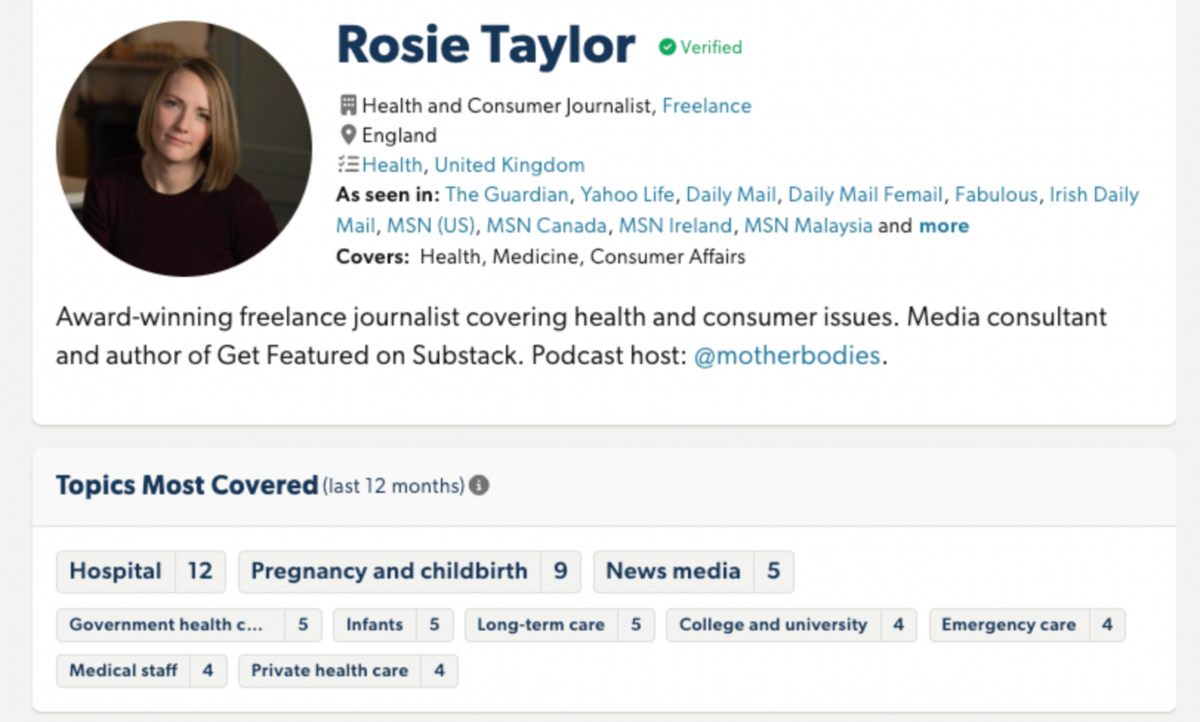The width and height of the screenshot is (1200, 722).
Task: Open the Daily Mail link
Action: [731, 194]
